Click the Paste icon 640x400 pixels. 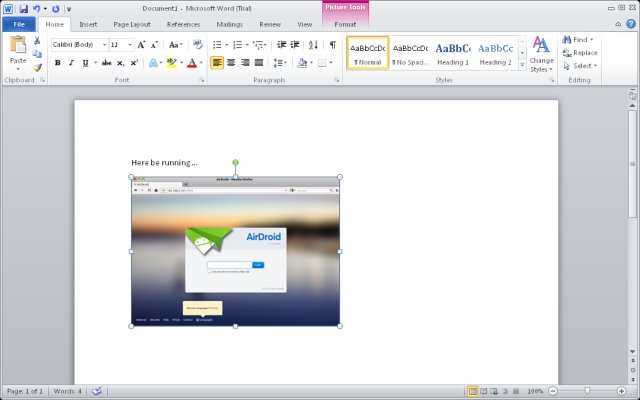[17, 49]
